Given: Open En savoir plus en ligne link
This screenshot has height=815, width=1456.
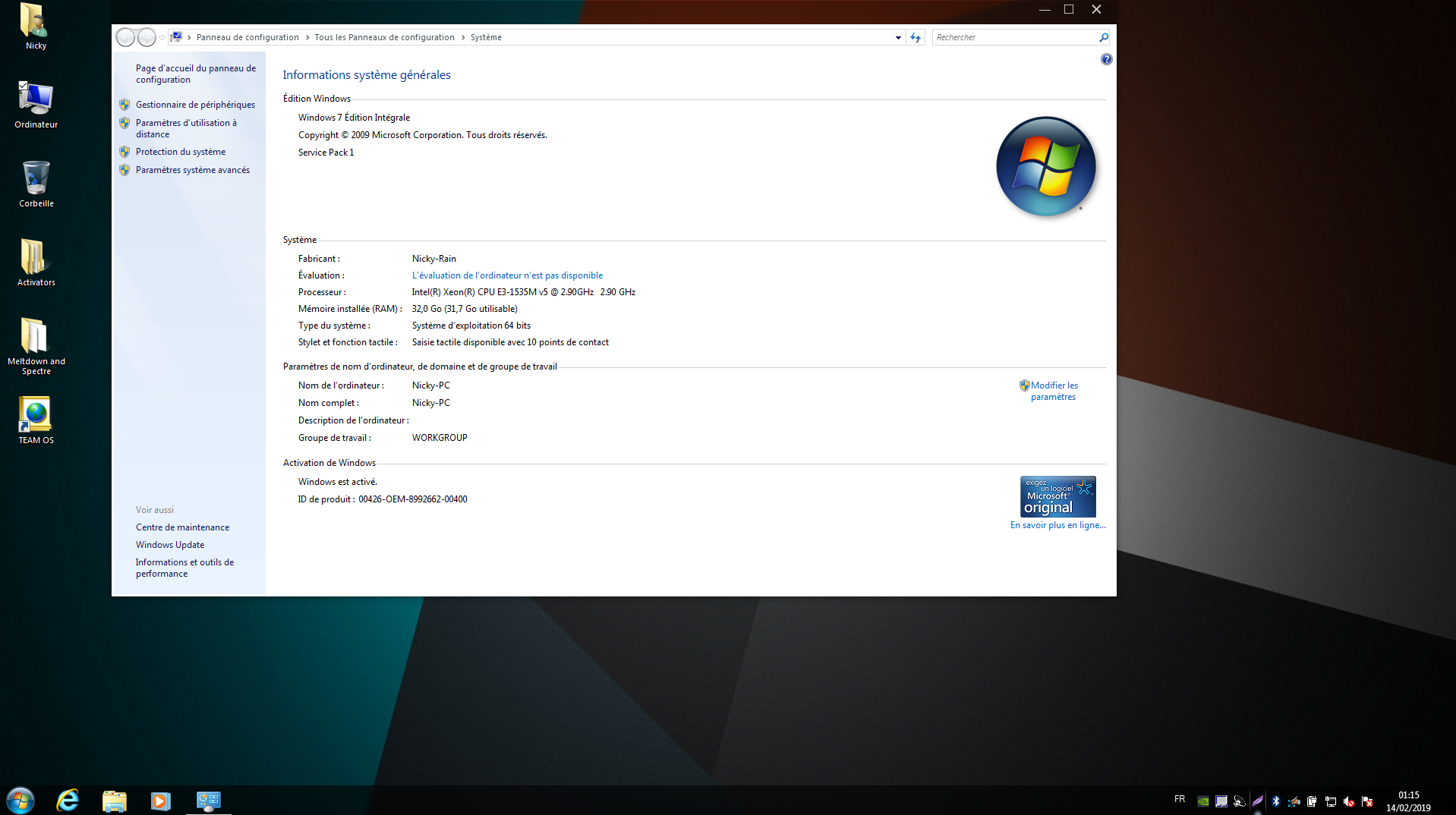Looking at the screenshot, I should (x=1057, y=525).
